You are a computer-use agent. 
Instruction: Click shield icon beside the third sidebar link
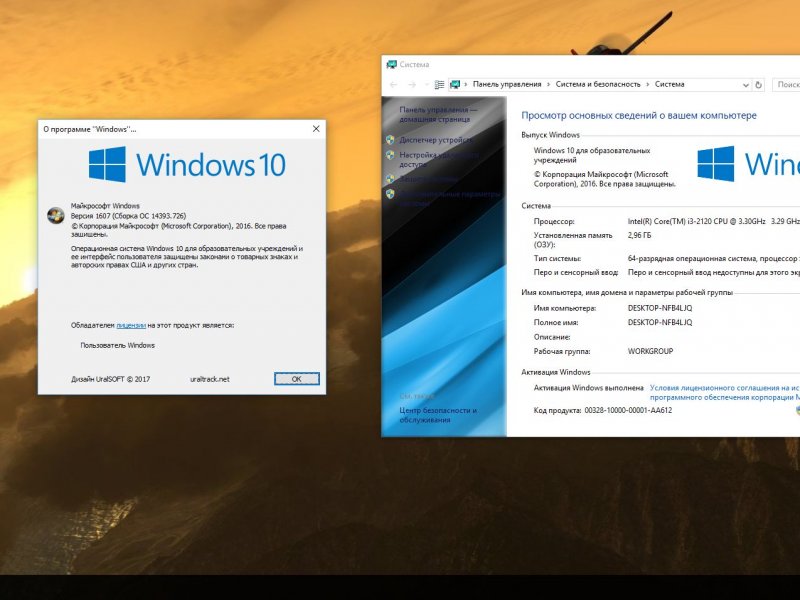click(x=390, y=179)
